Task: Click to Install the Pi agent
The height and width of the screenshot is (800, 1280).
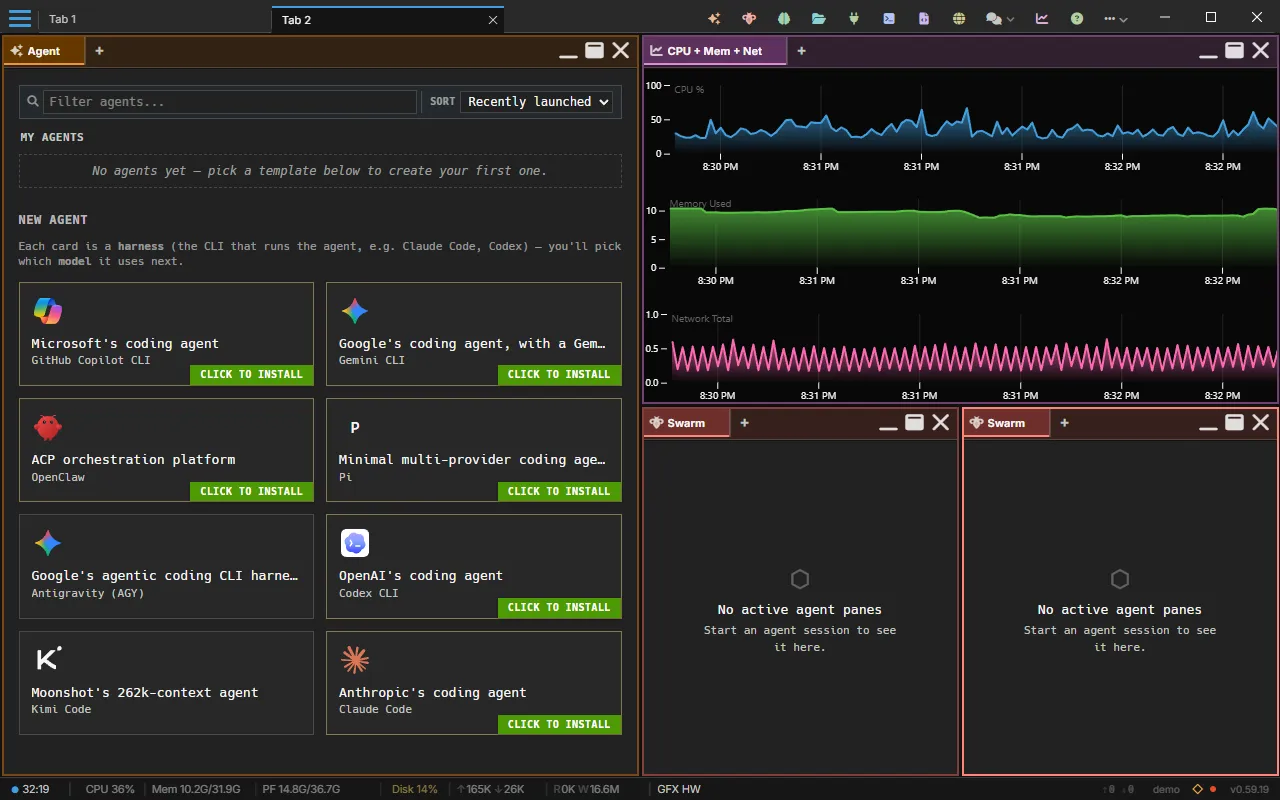Action: [x=559, y=492]
